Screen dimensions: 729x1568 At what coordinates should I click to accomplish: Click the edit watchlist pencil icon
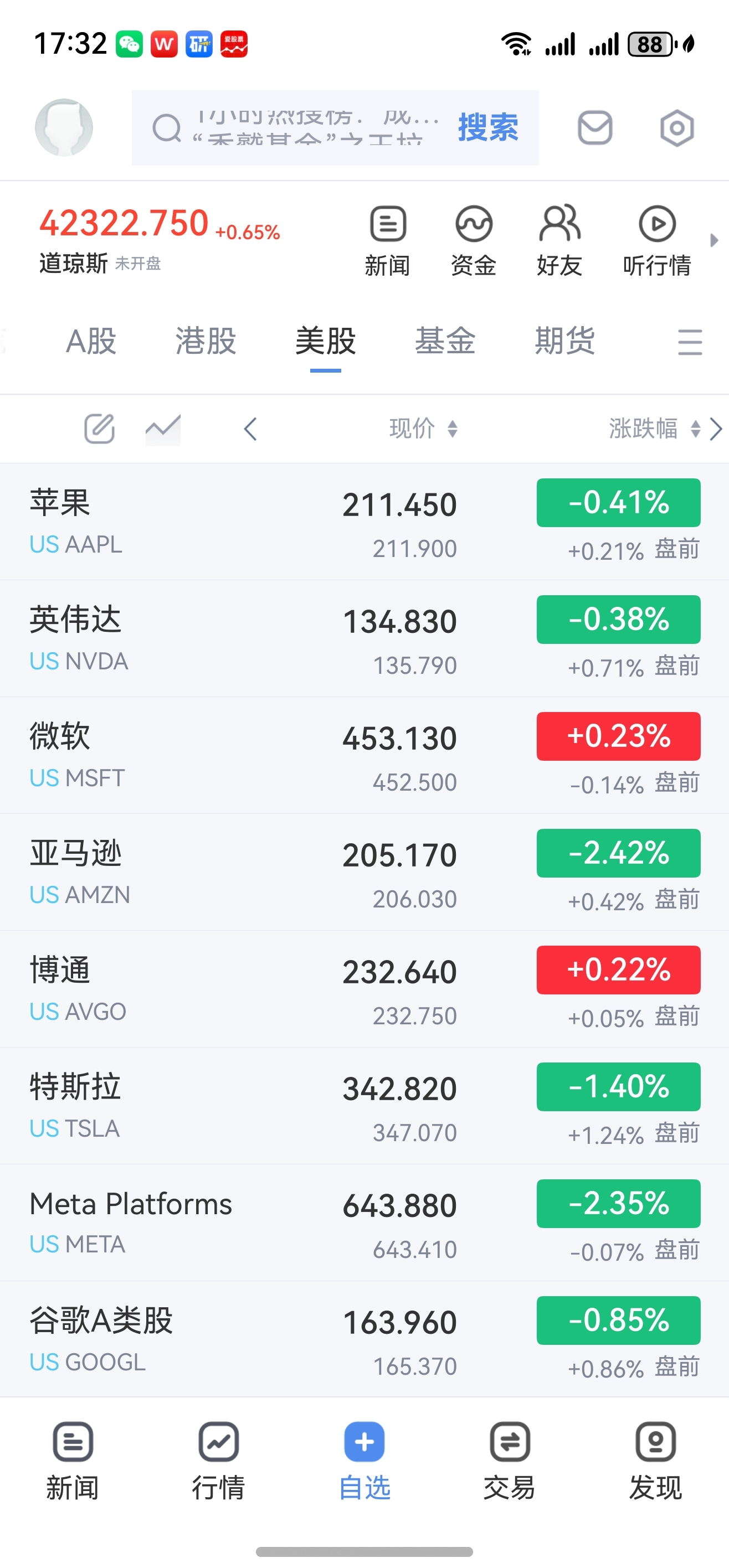tap(99, 429)
